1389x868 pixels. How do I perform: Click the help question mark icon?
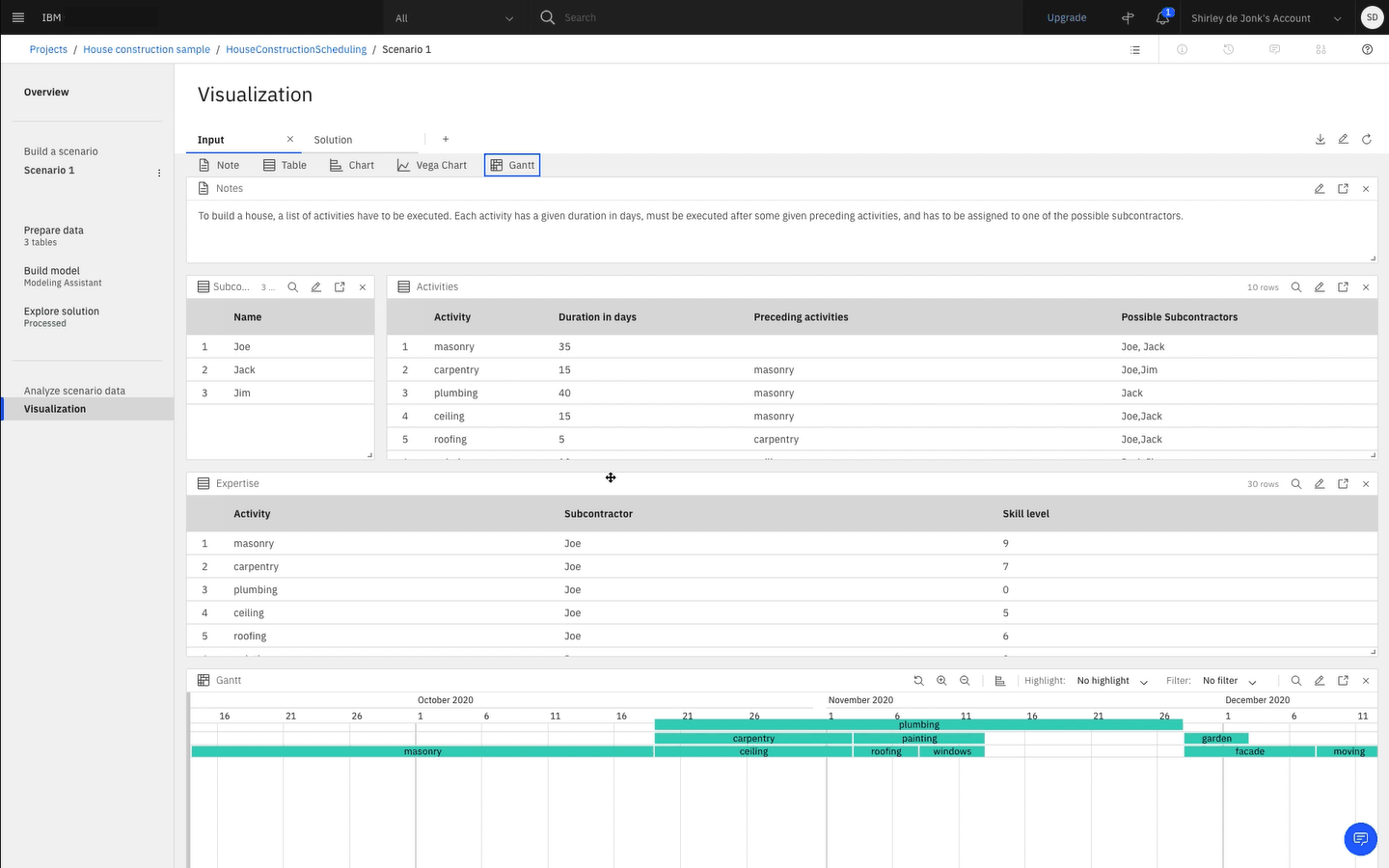(x=1367, y=49)
